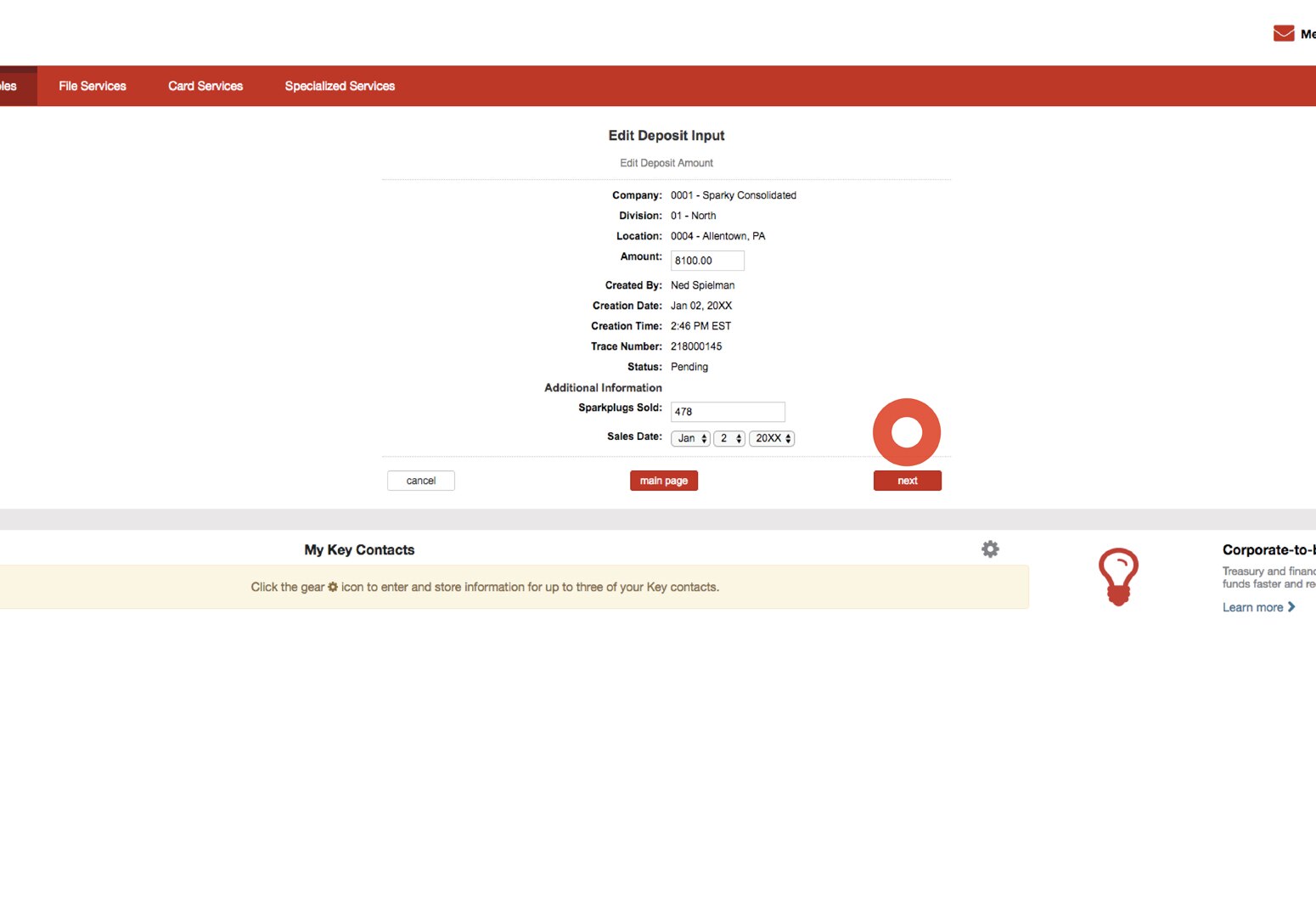Viewport: 1316px width, 923px height.
Task: Open the Sales Date day dropdown
Action: coord(728,438)
